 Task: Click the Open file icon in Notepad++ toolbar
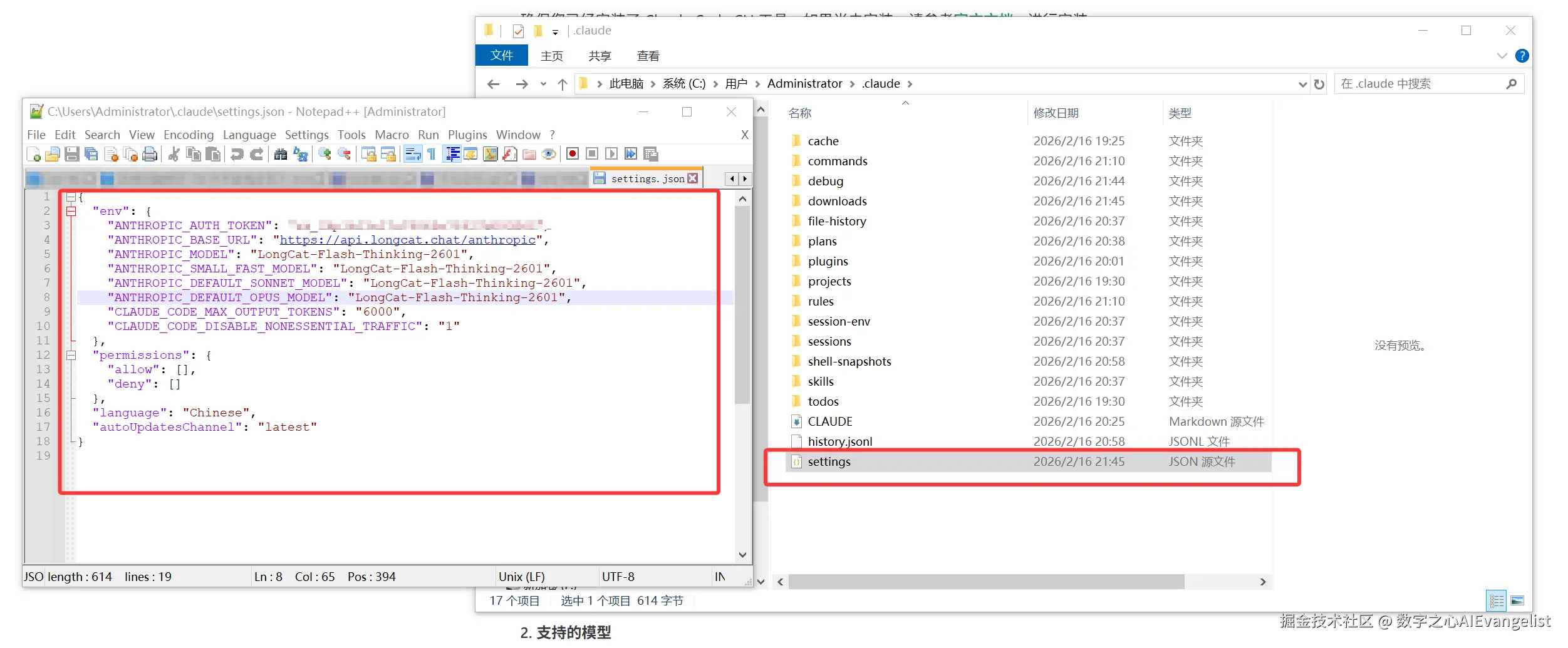point(53,154)
